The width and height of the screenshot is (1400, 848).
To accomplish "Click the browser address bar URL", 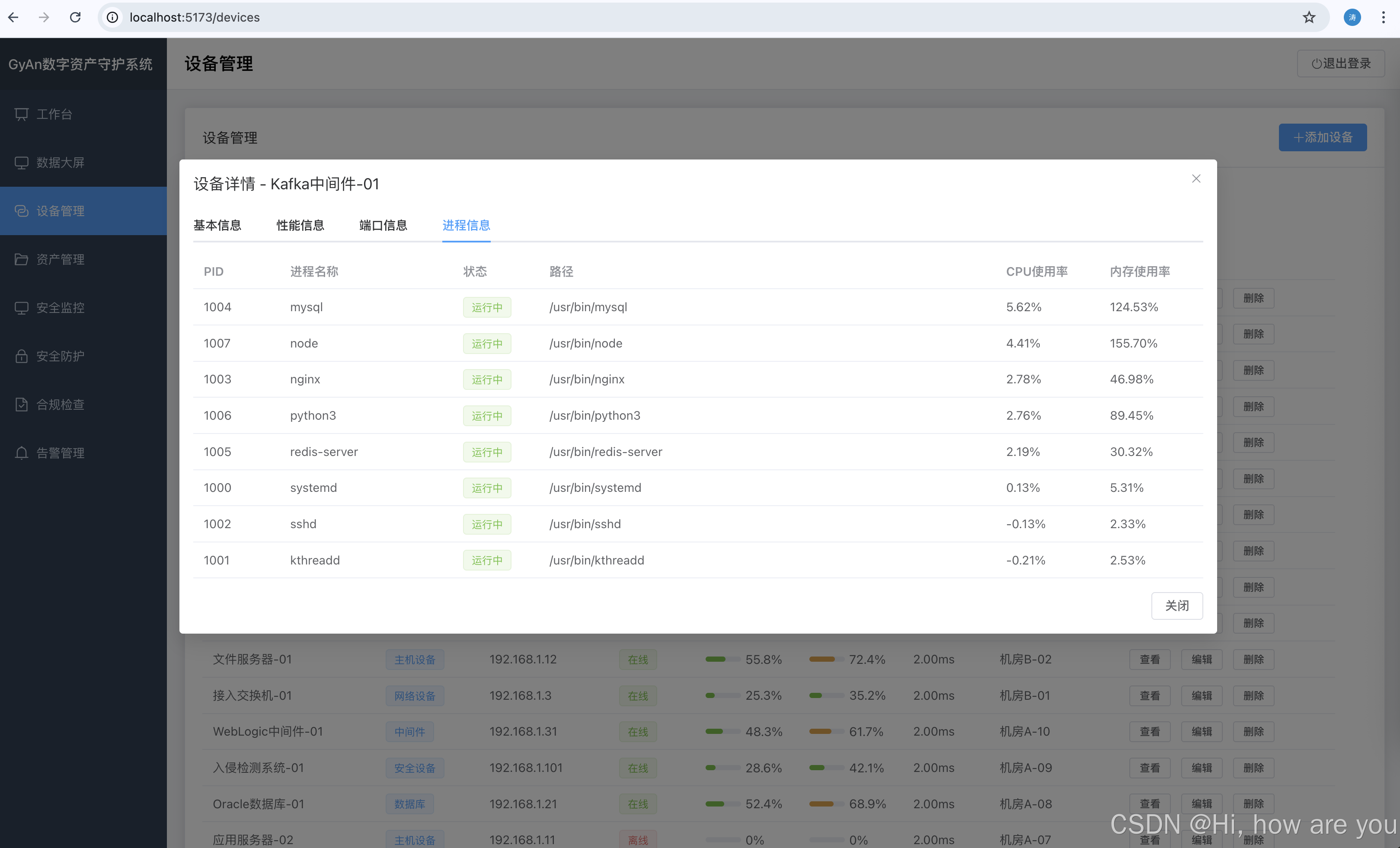I will click(x=194, y=18).
